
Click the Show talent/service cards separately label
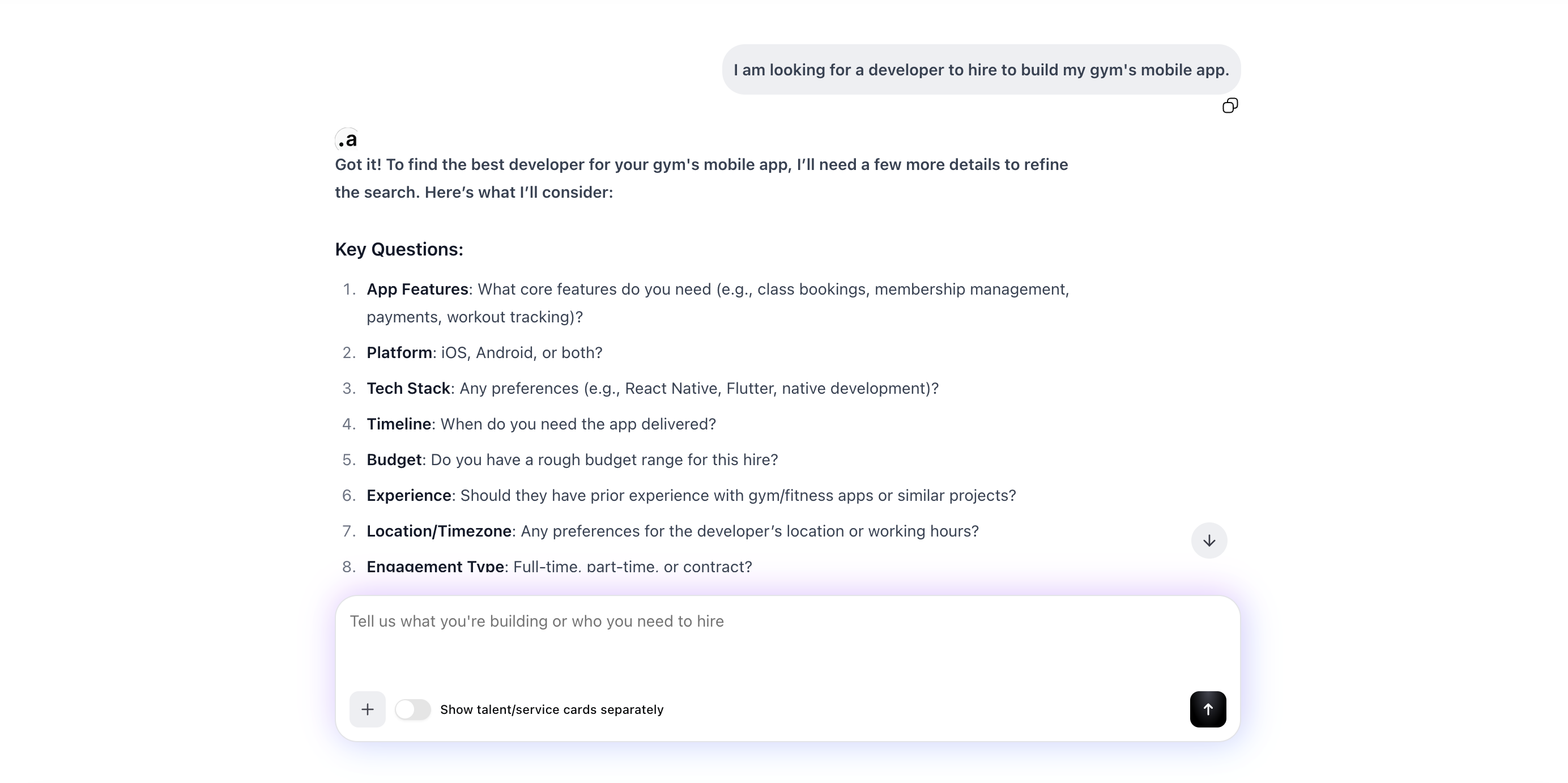coord(552,709)
